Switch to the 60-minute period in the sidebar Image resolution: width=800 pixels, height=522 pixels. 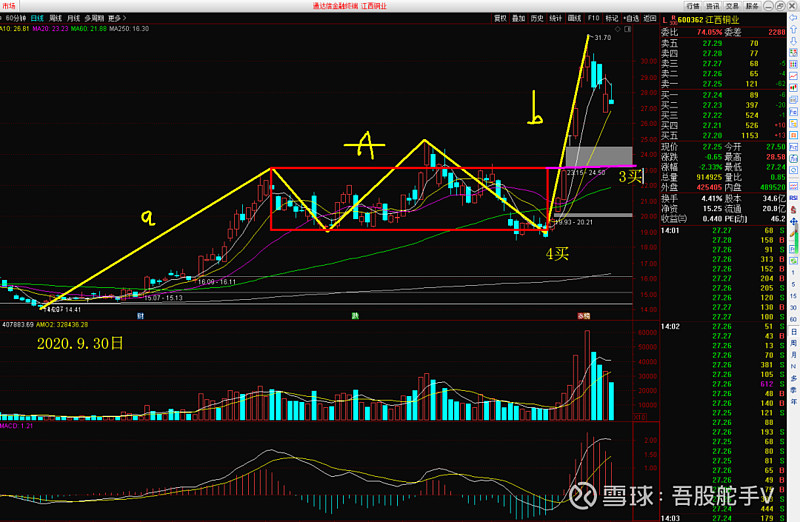tap(793, 319)
